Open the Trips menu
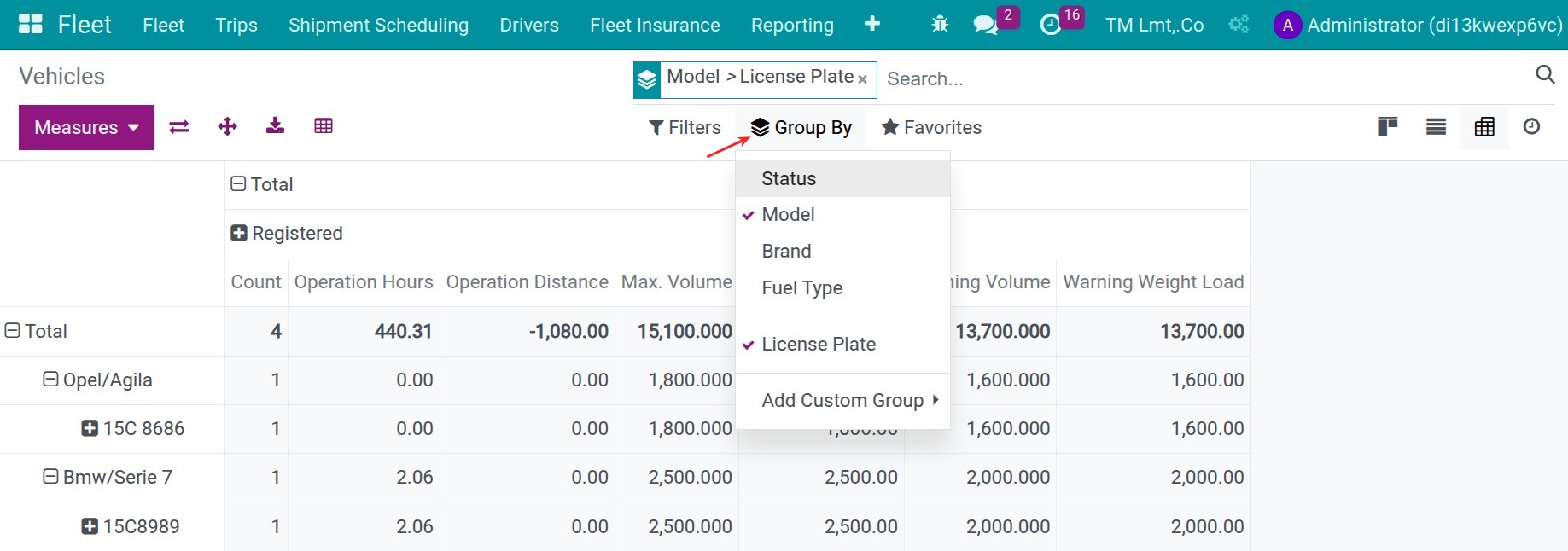This screenshot has height=551, width=1568. tap(236, 25)
